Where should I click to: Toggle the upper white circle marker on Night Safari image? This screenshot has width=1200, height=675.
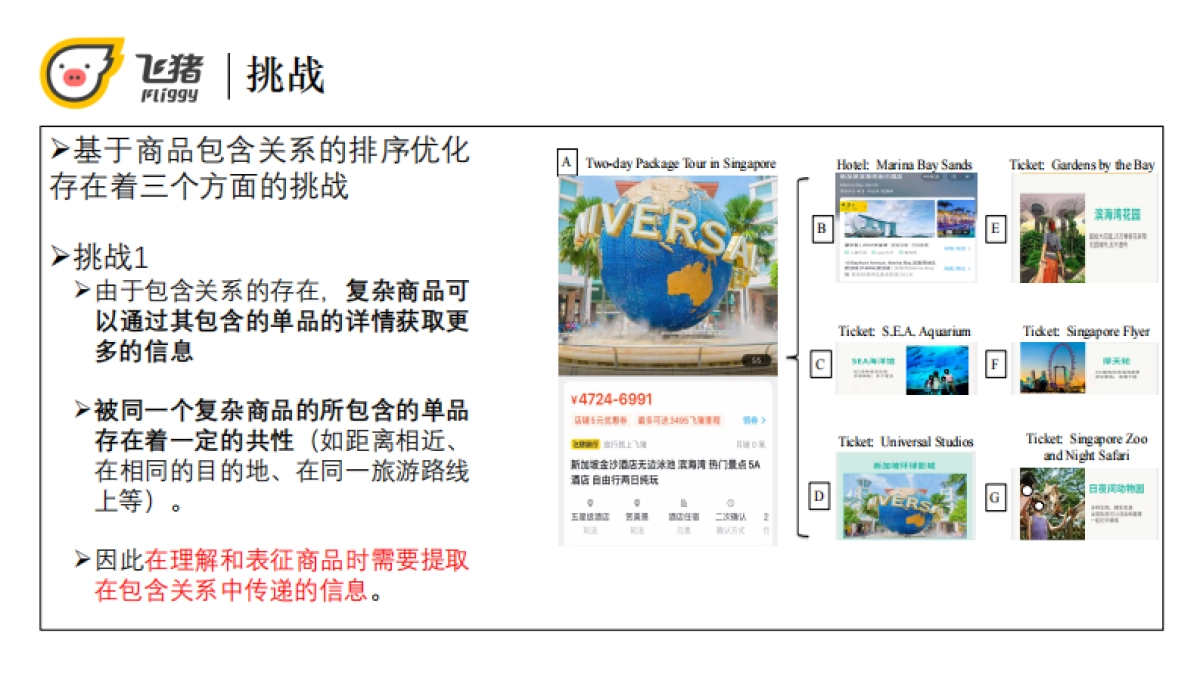point(1027,490)
